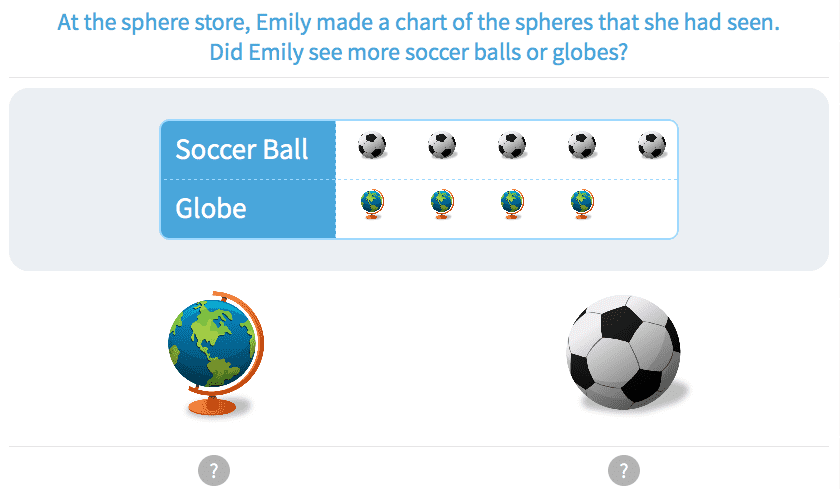This screenshot has height=501, width=840.
Task: Click the help icon below the soccer ball
Action: tap(624, 469)
